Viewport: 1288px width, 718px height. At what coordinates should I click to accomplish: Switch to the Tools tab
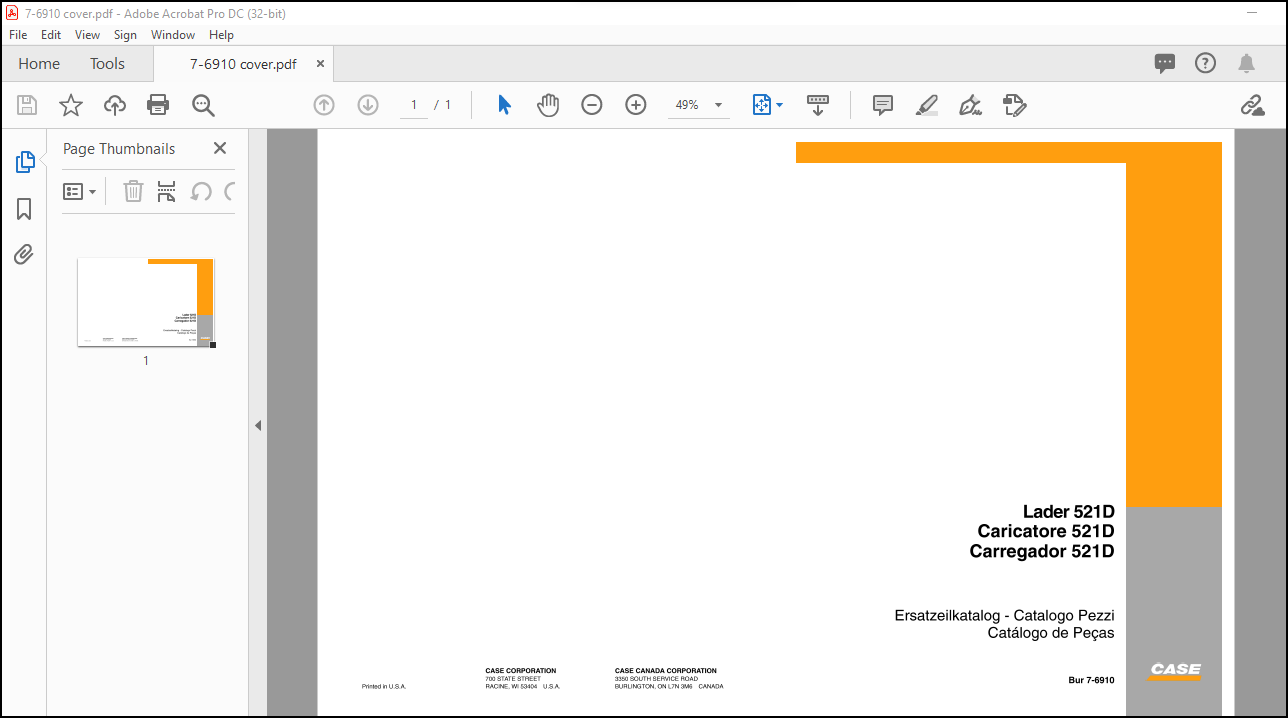point(107,63)
